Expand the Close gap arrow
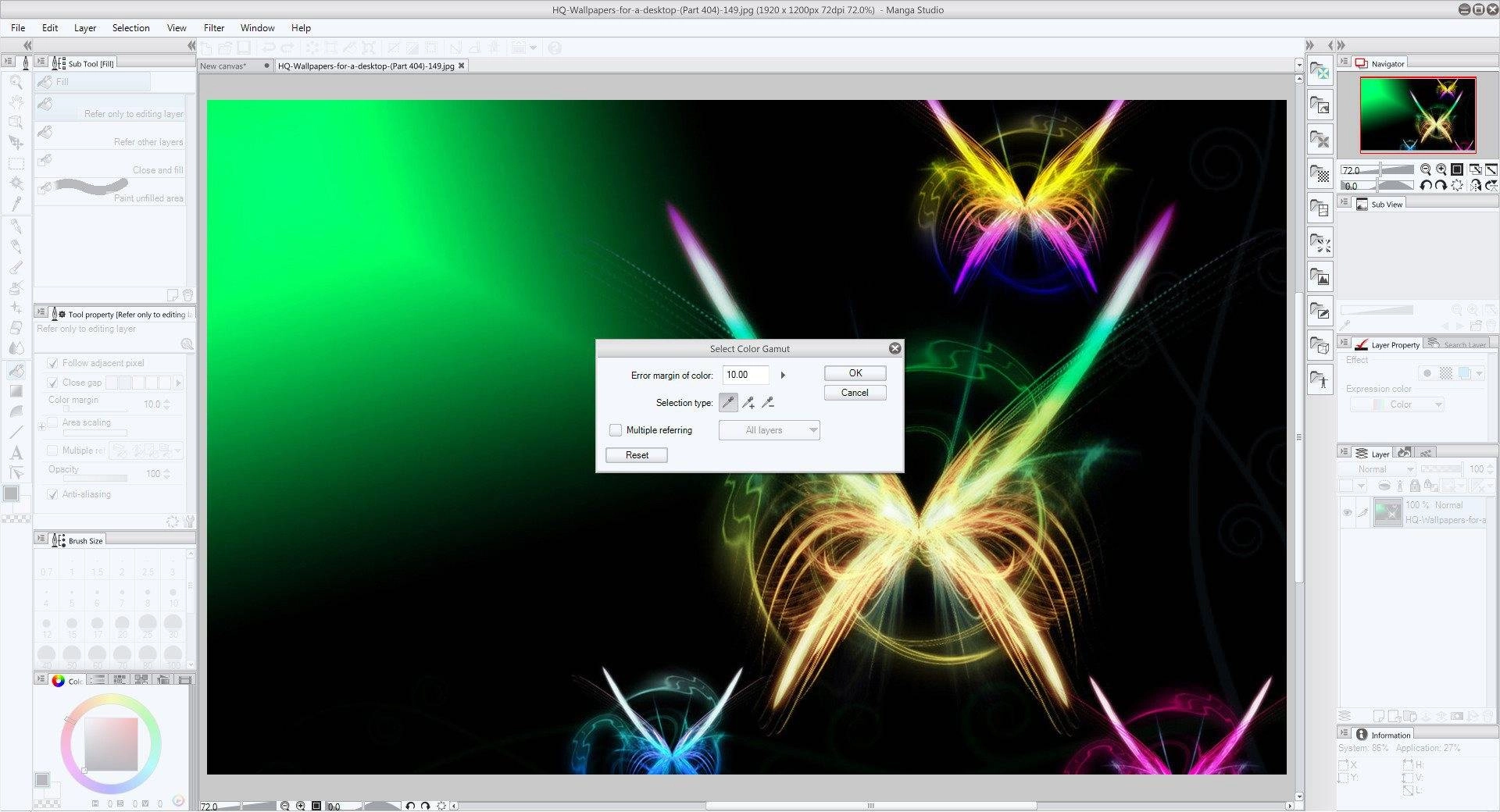The image size is (1500, 812). (x=179, y=383)
